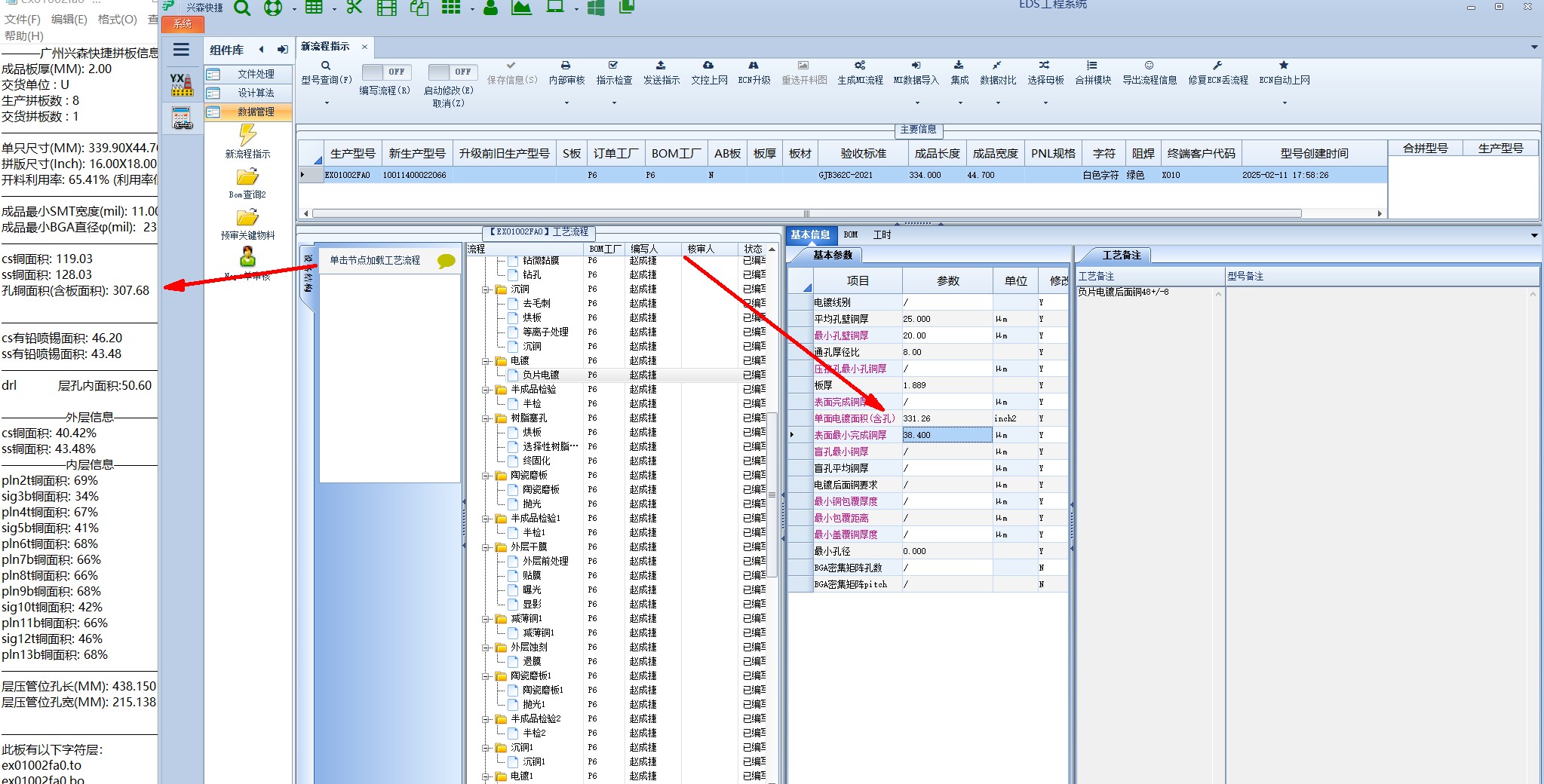Screen dimensions: 1544x784
Task: Click the green magnifier search icon
Action: pyautogui.click(x=242, y=8)
